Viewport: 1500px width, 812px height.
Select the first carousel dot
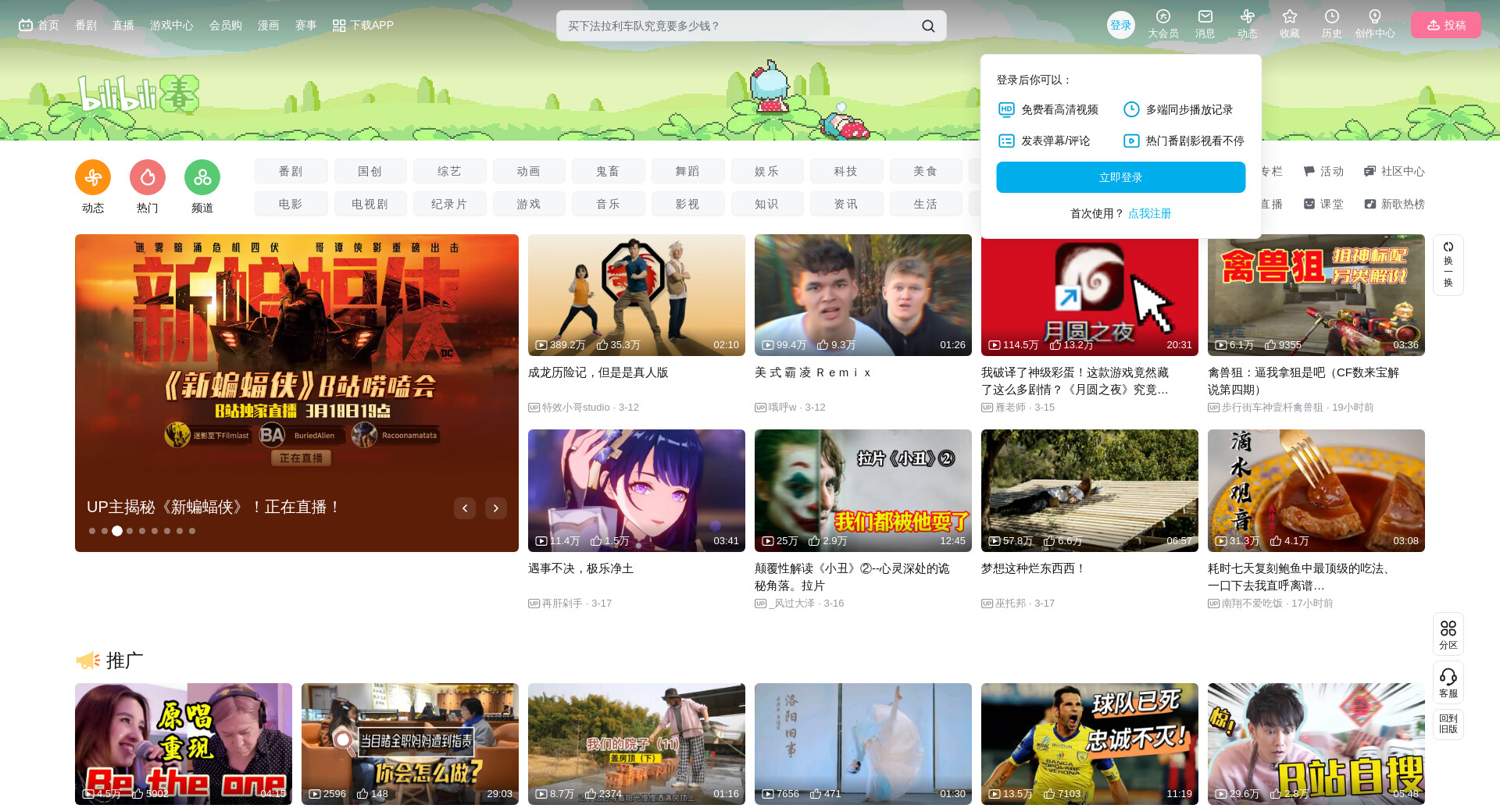pyautogui.click(x=92, y=531)
